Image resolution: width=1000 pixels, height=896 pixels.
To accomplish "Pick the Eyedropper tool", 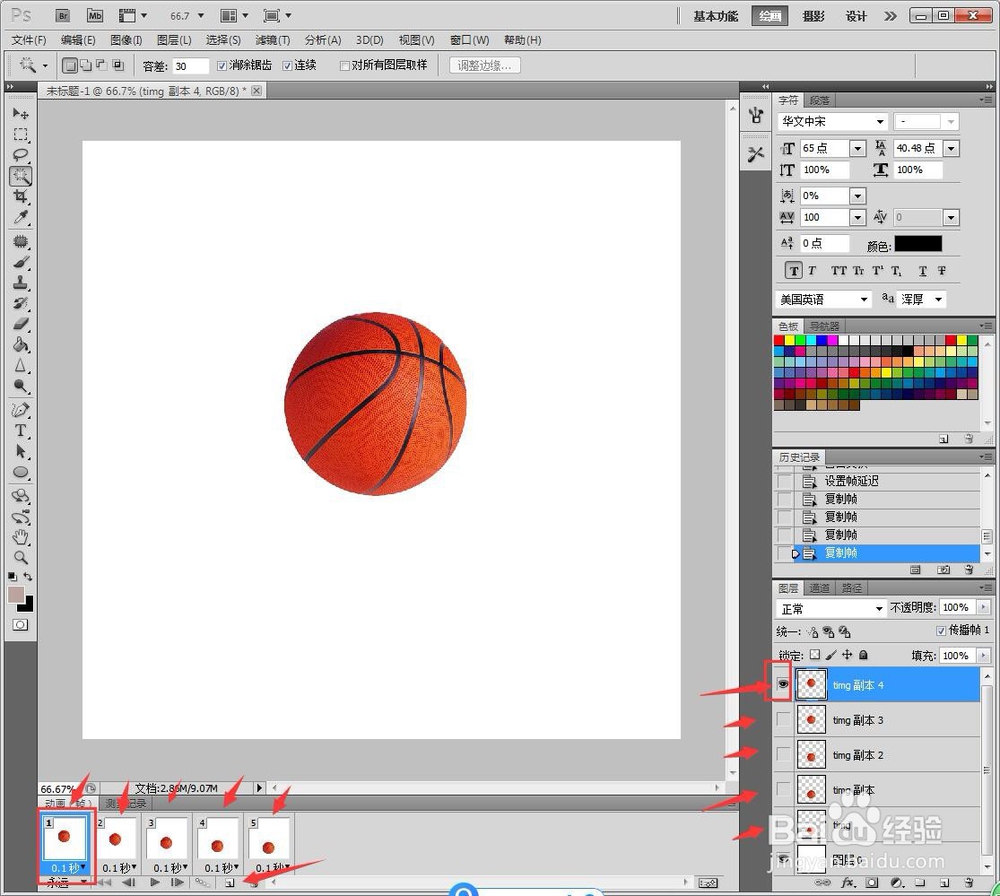I will [x=20, y=218].
